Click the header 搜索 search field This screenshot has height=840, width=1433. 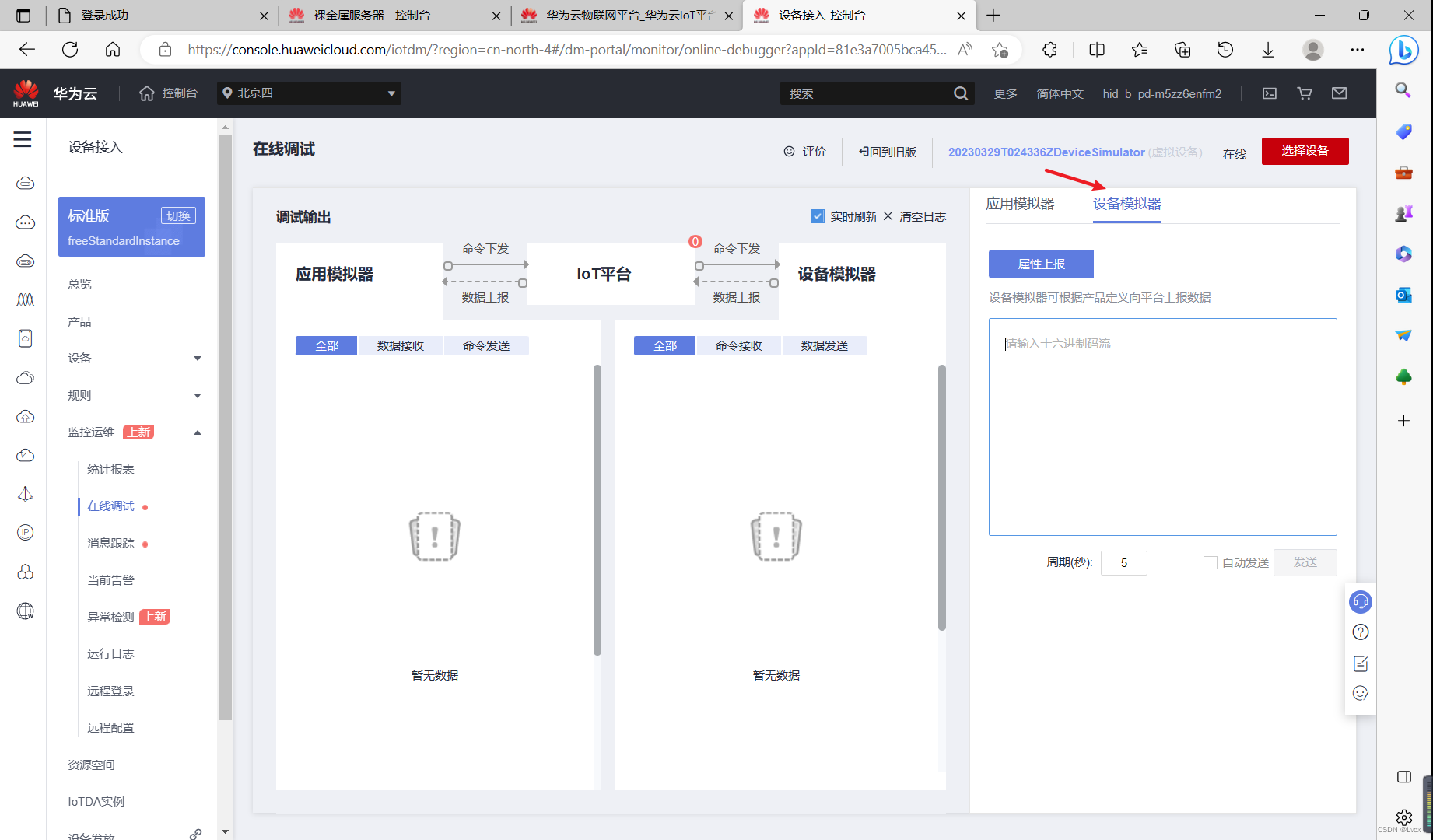[867, 93]
